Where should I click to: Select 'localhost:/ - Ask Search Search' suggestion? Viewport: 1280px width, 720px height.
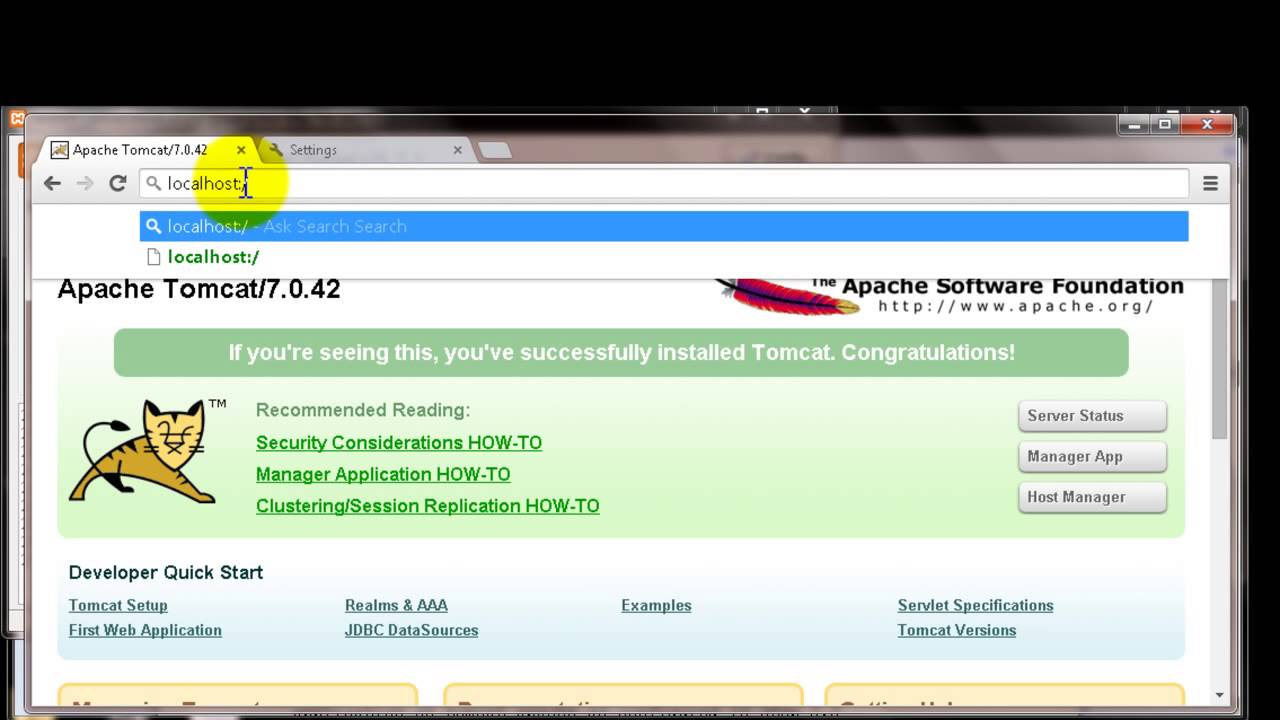(664, 226)
